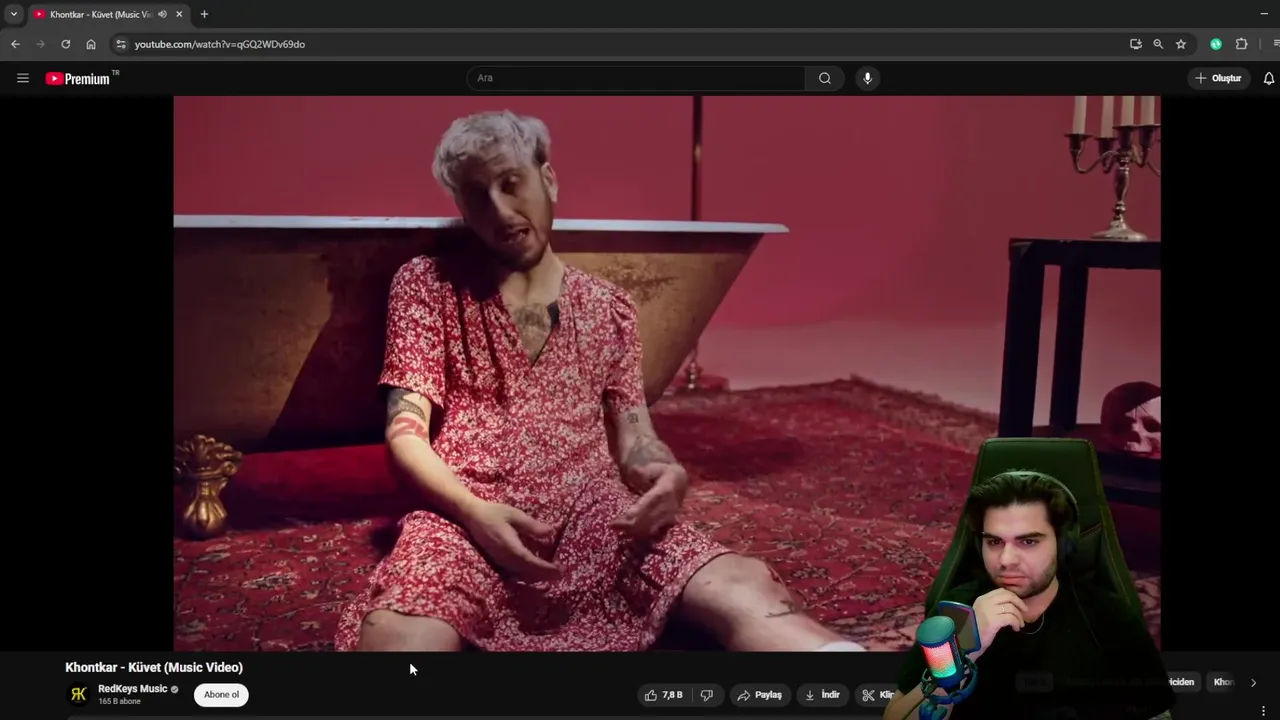
Task: Focus the Ara search field
Action: (x=636, y=78)
